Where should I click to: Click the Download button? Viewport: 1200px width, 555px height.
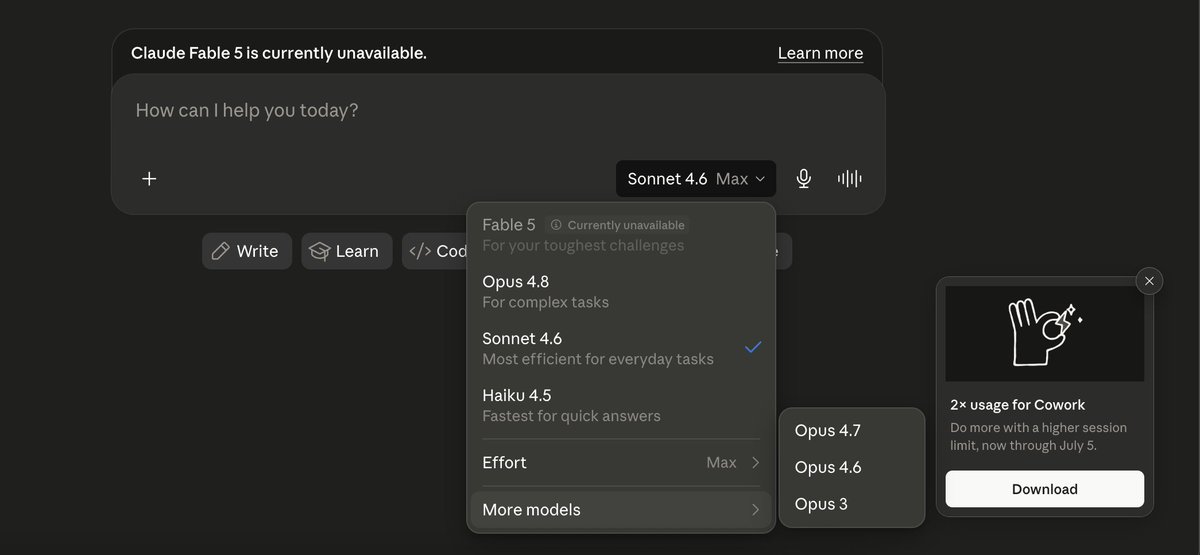point(1045,489)
